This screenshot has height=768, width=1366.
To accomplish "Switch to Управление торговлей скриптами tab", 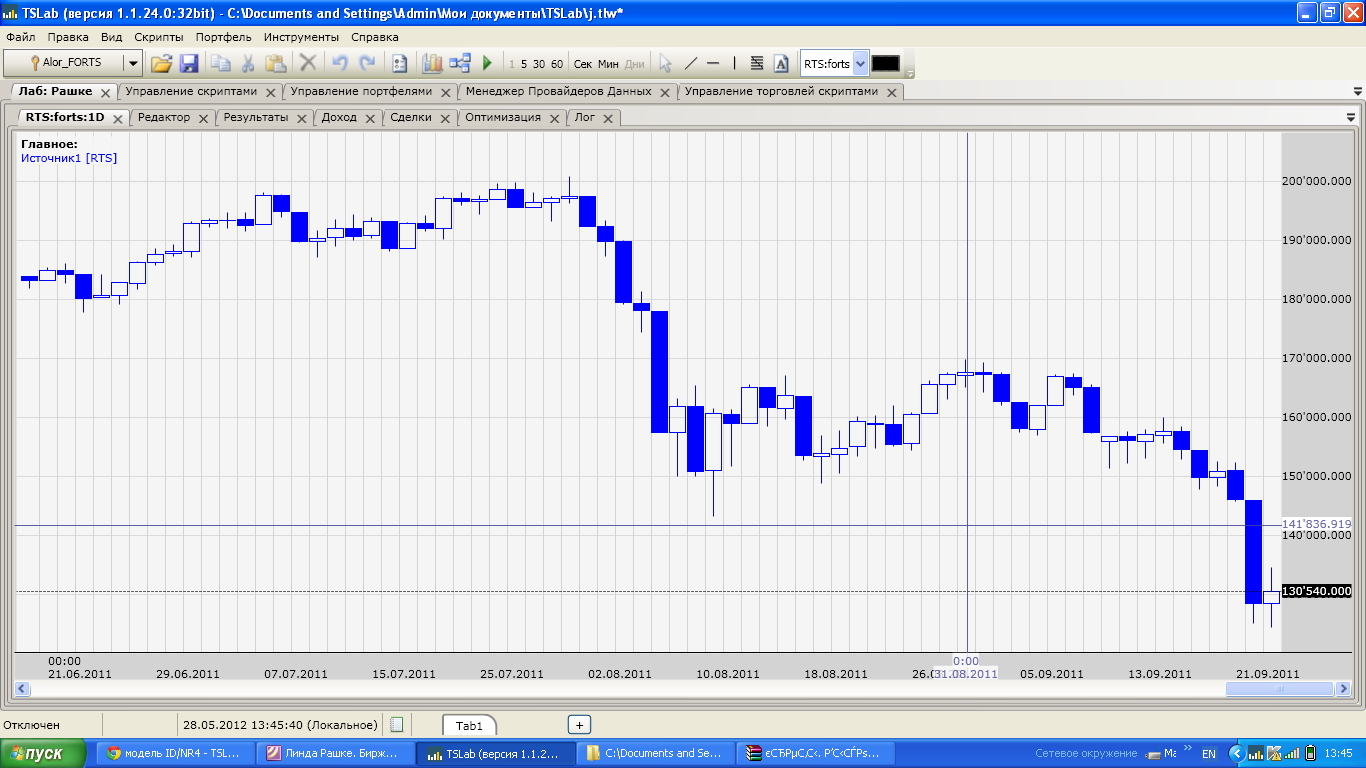I will click(x=781, y=91).
